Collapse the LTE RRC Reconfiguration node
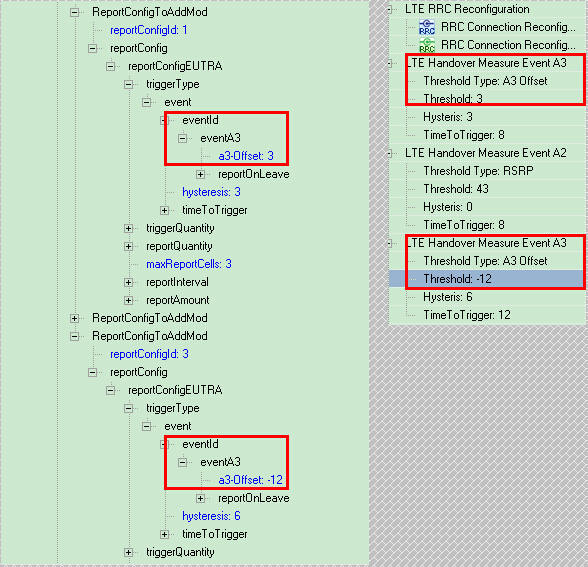Viewport: 588px width, 567px height. pyautogui.click(x=390, y=9)
